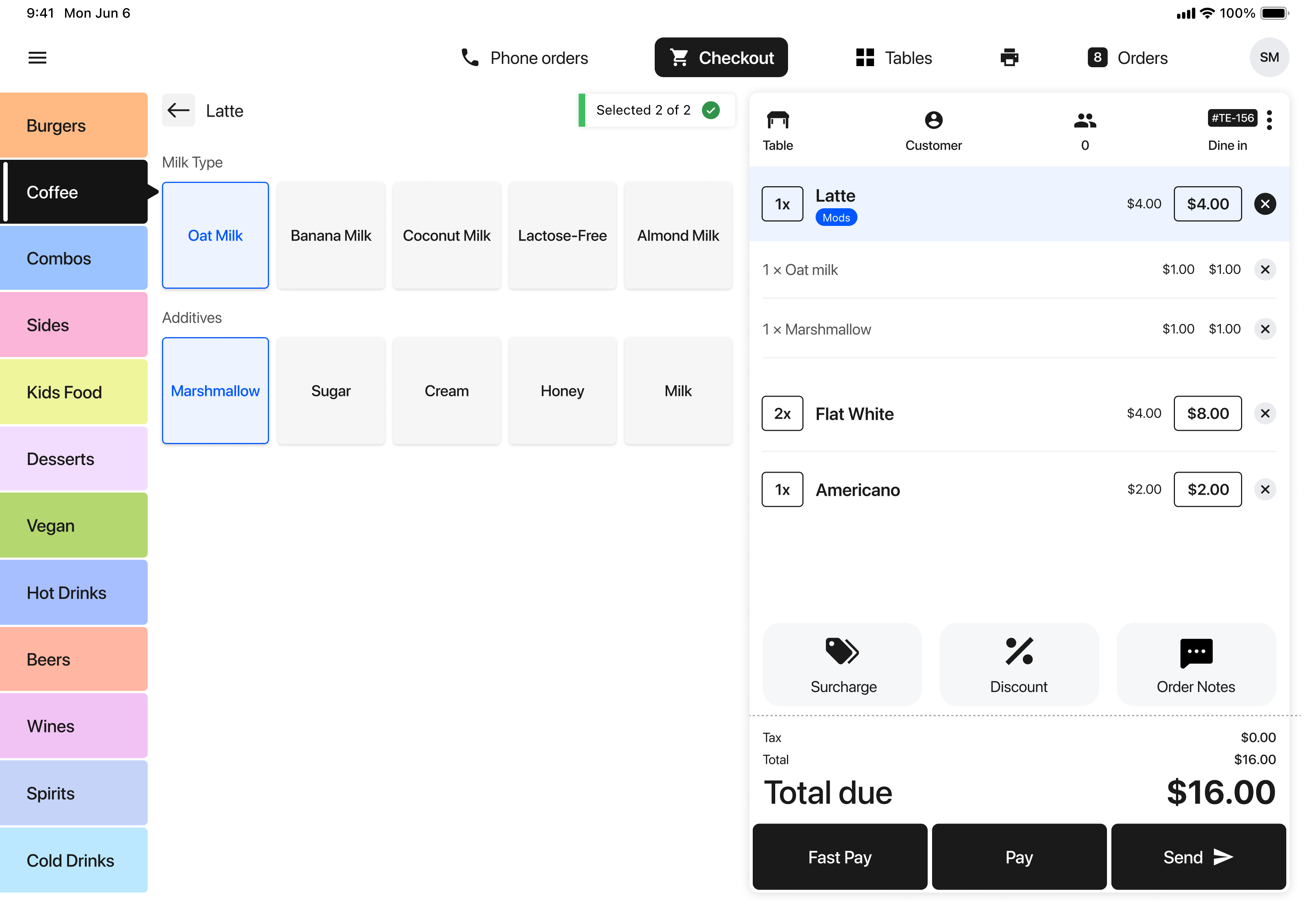Open the hamburger menu
Viewport: 1316px width, 919px height.
click(37, 58)
